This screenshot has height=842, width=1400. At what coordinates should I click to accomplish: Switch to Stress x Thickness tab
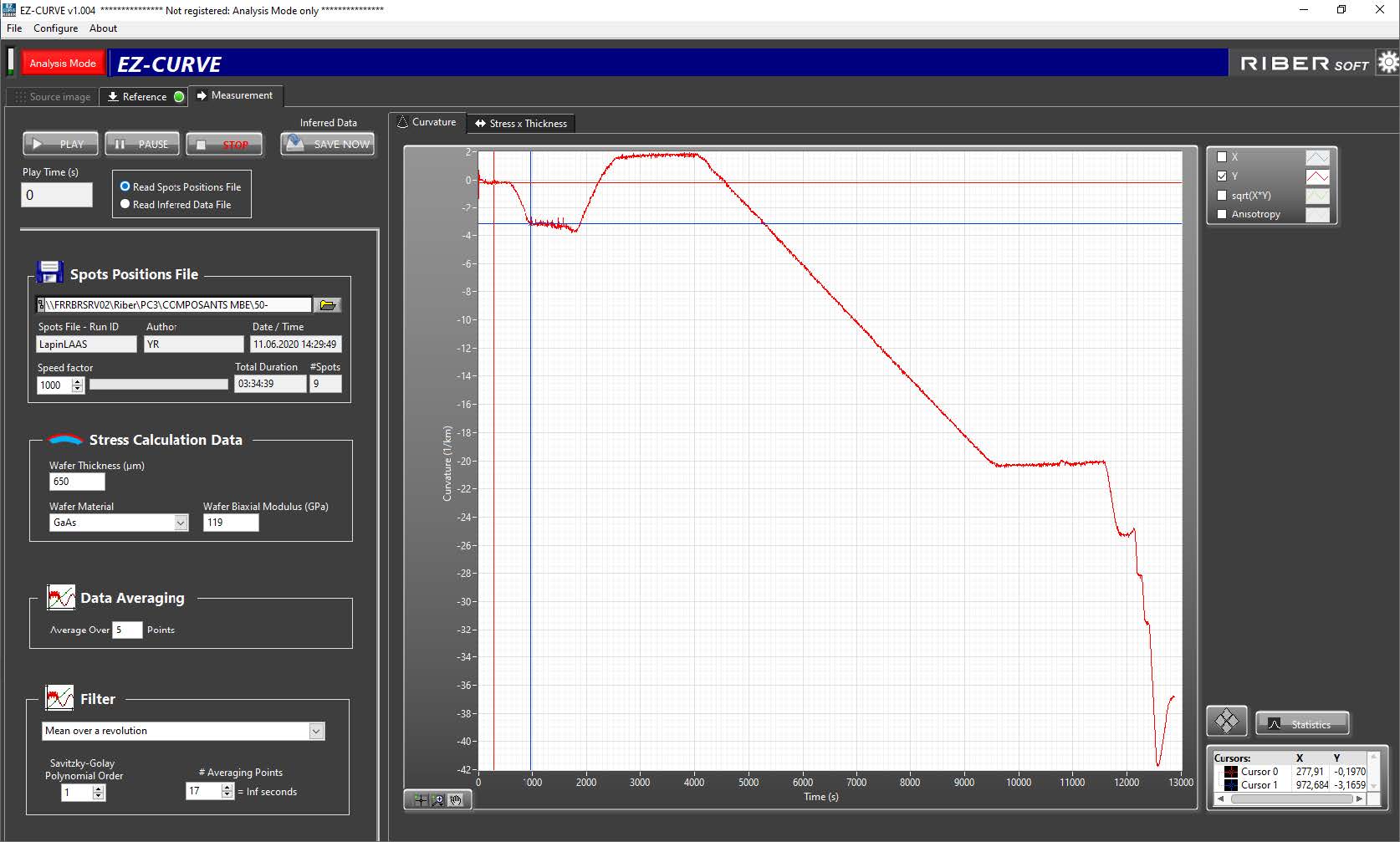pyautogui.click(x=520, y=124)
